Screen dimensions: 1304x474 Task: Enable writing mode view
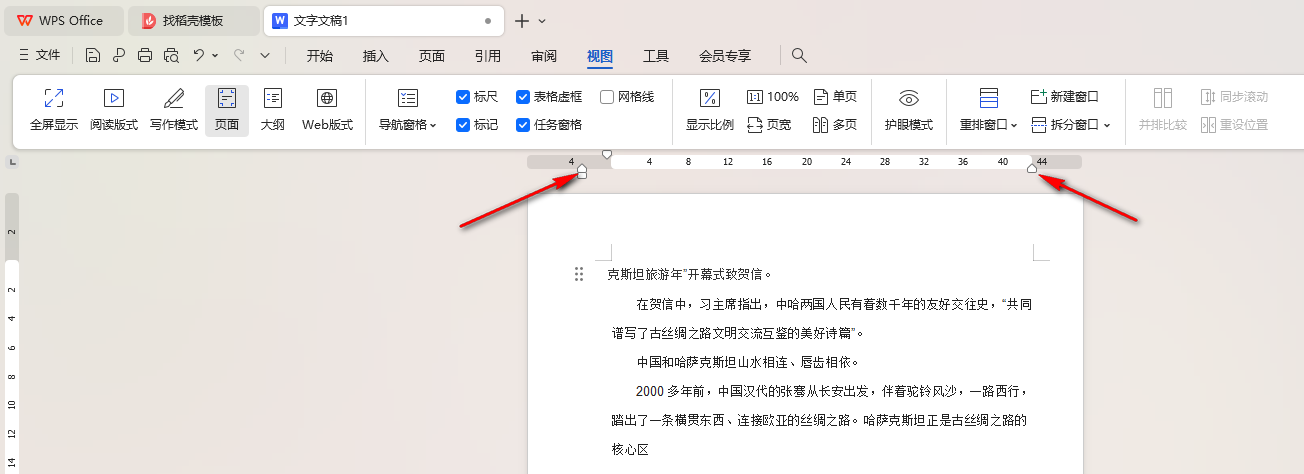point(174,110)
